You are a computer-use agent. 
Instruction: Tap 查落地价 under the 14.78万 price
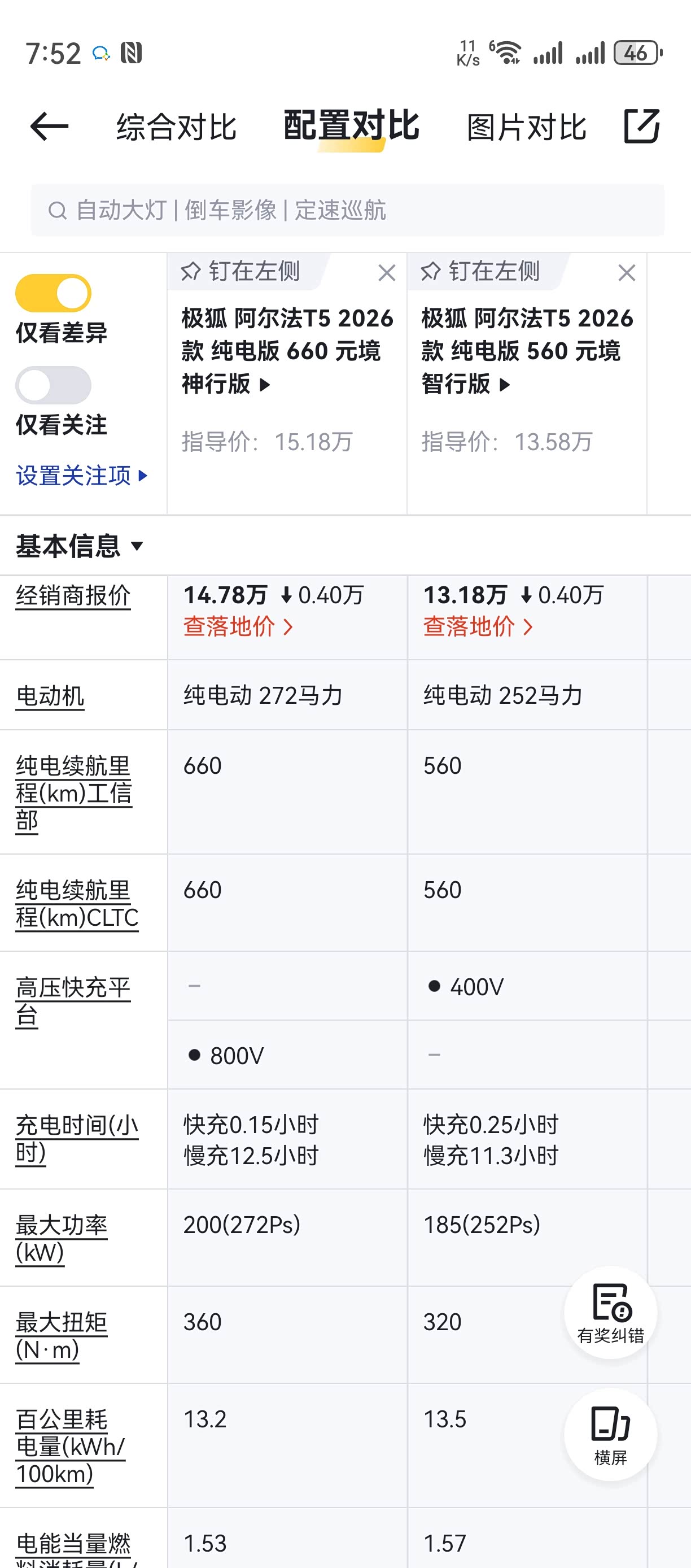coord(238,626)
